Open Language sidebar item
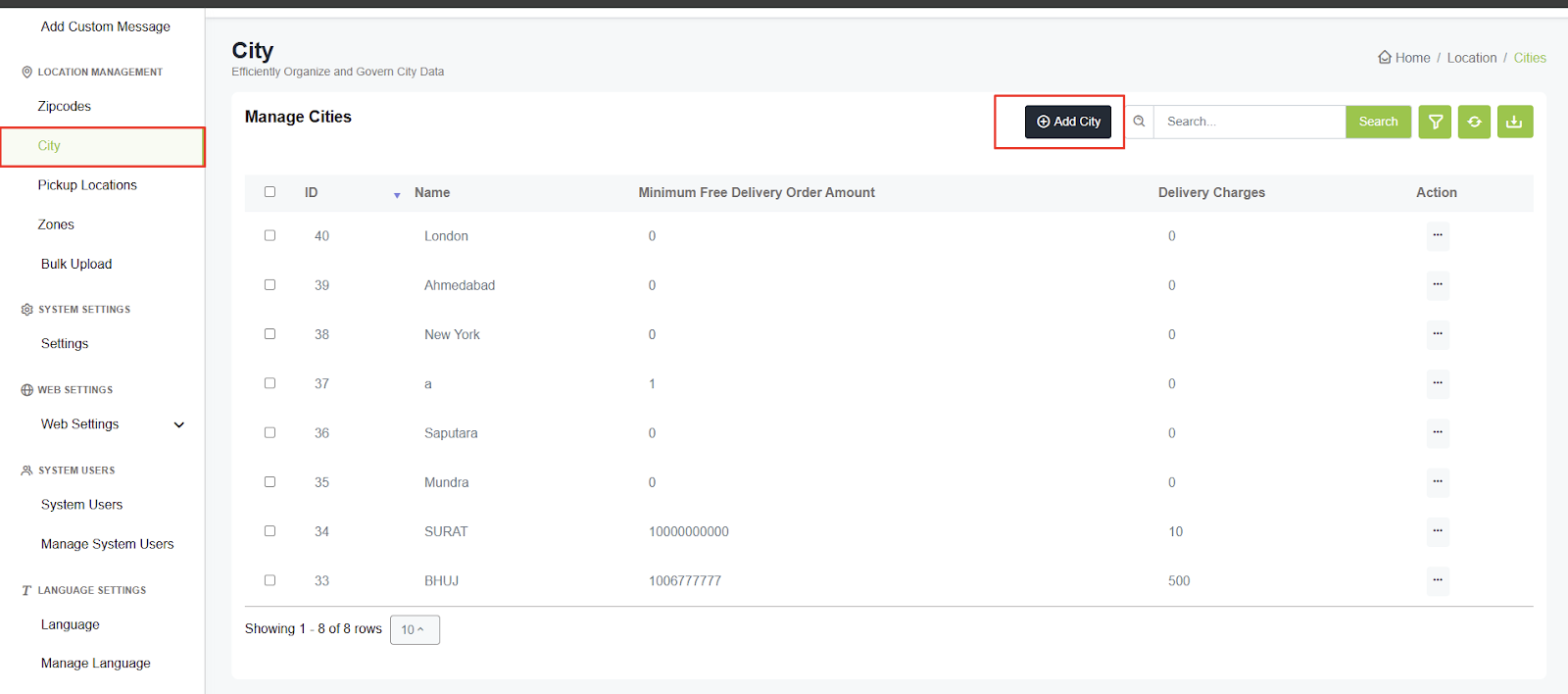Viewport: 1568px width, 694px height. [x=70, y=624]
